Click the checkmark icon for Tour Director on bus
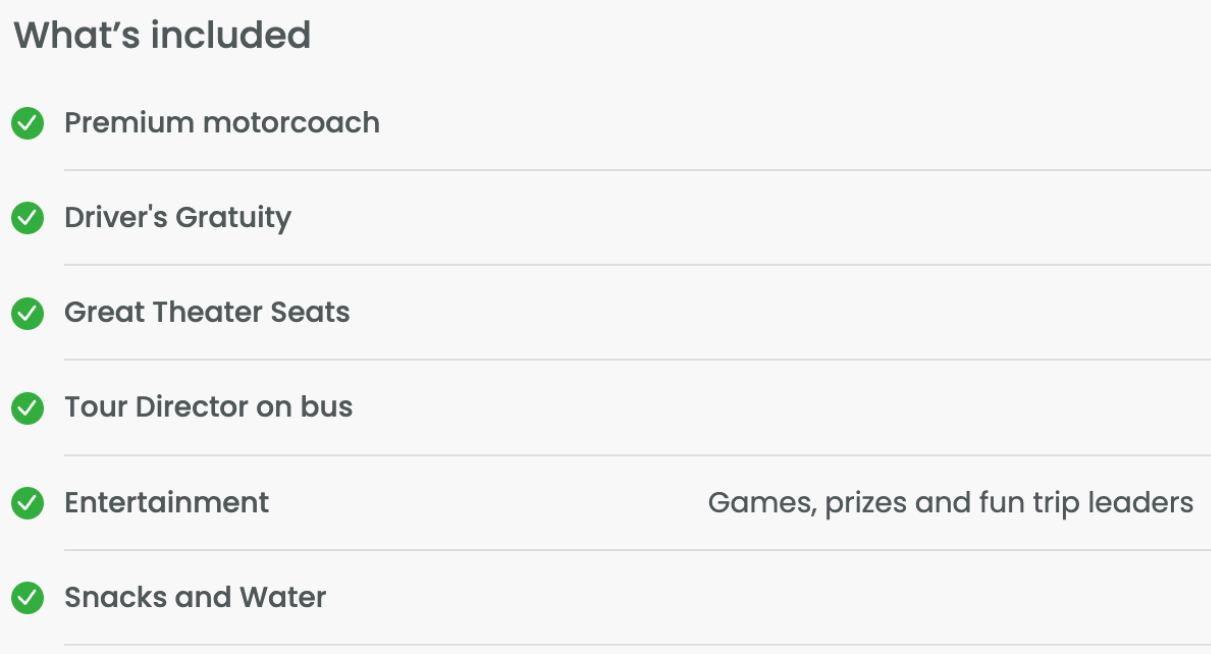1211x654 pixels. 27,408
